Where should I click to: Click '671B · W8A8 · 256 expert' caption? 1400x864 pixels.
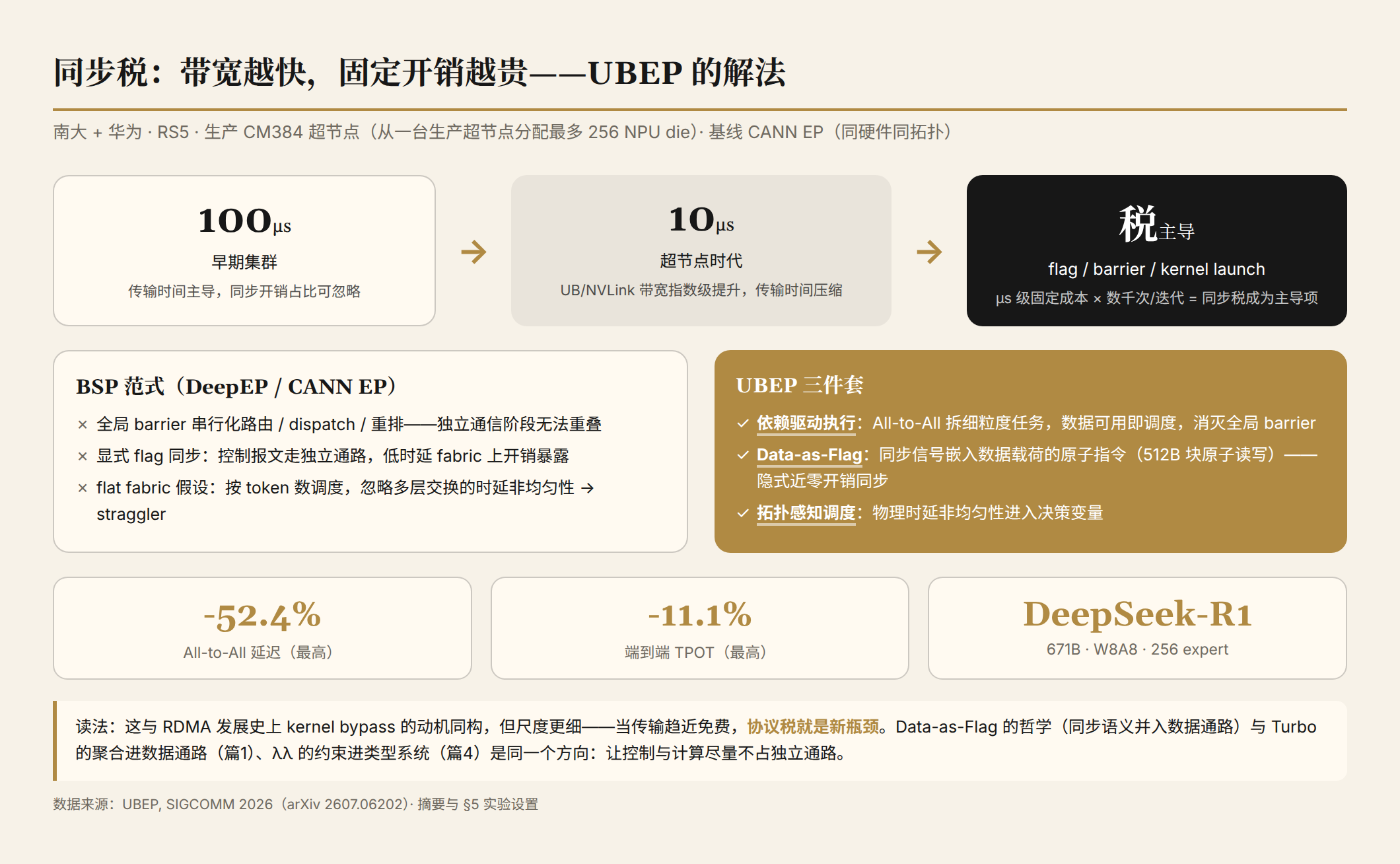coord(1137,649)
